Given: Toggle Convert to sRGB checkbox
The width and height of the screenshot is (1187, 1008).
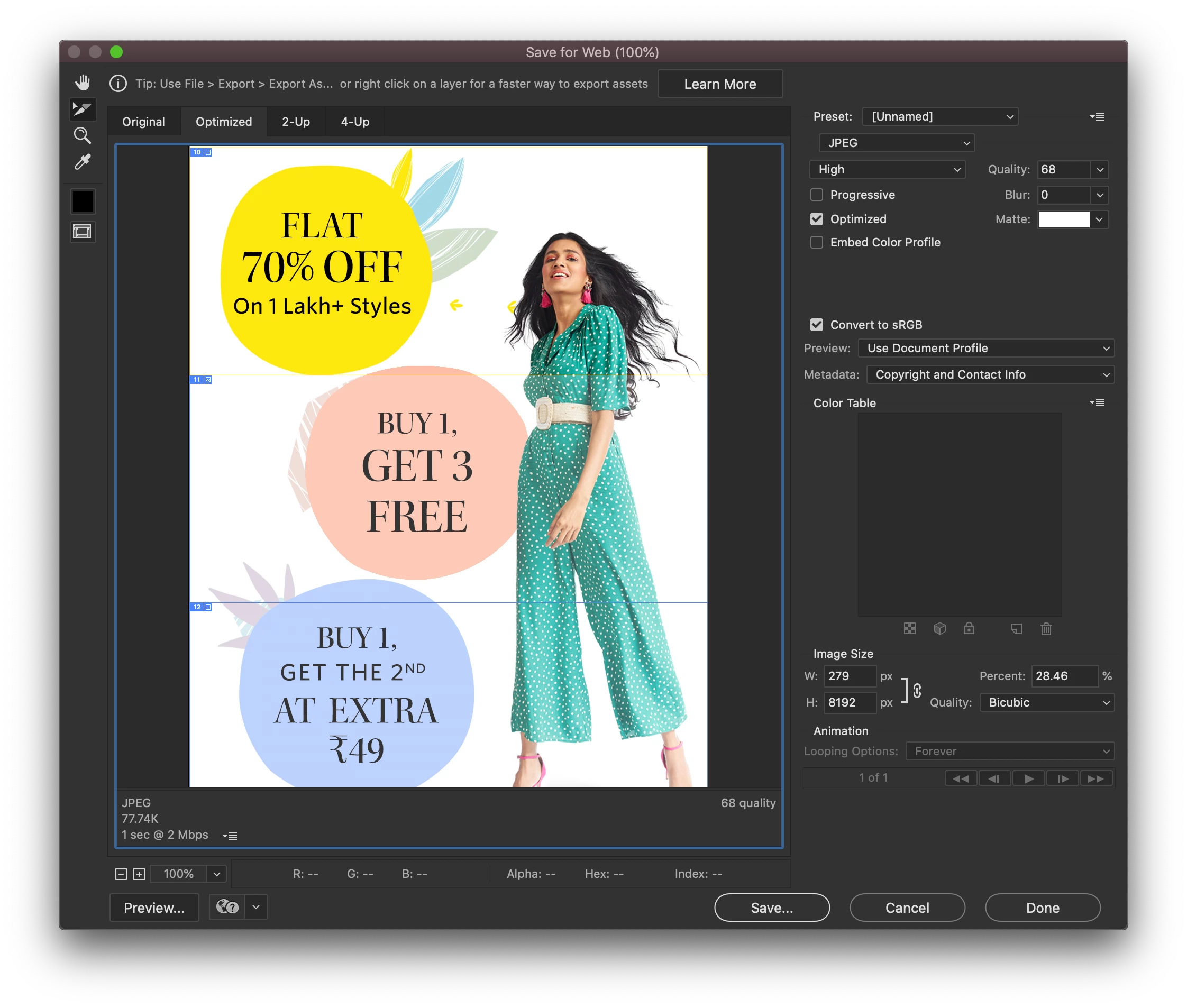Looking at the screenshot, I should [817, 325].
